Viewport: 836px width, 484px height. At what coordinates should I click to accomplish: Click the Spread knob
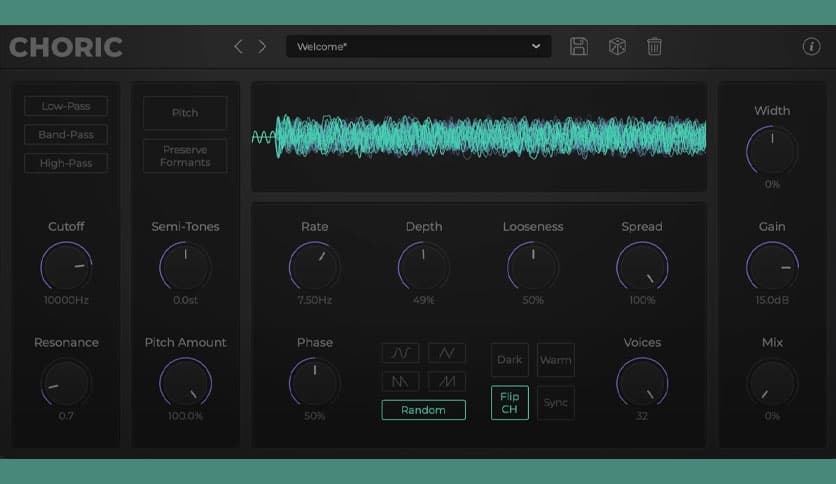pos(642,267)
